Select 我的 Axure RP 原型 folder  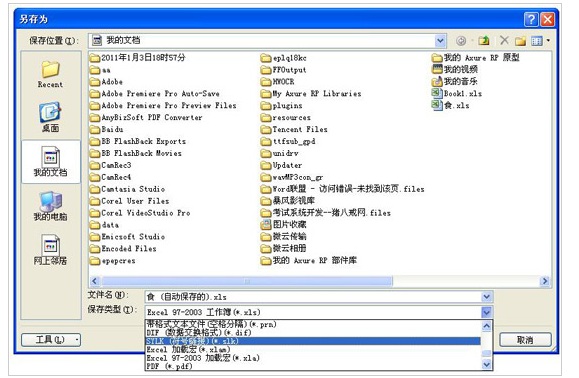476,58
